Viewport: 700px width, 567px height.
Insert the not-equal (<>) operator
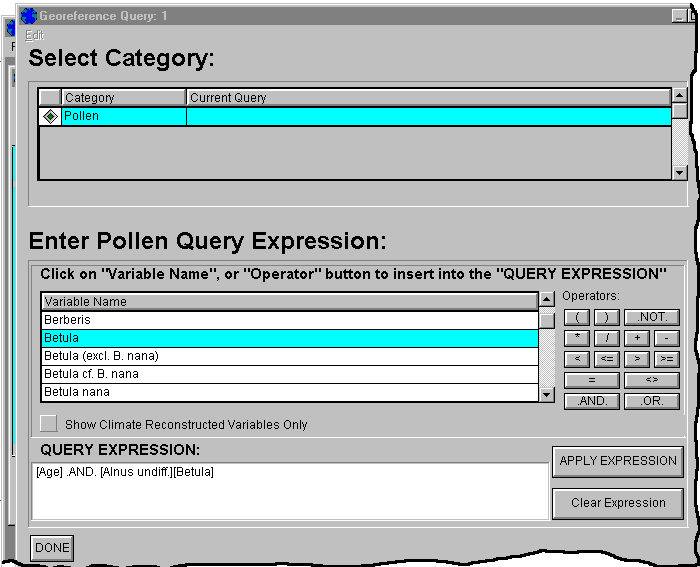[651, 380]
